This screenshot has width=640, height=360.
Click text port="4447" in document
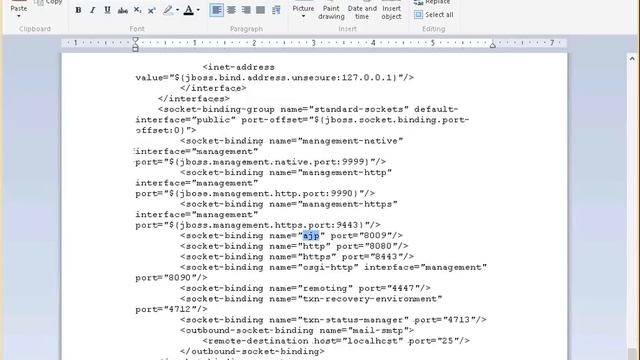click(x=391, y=288)
